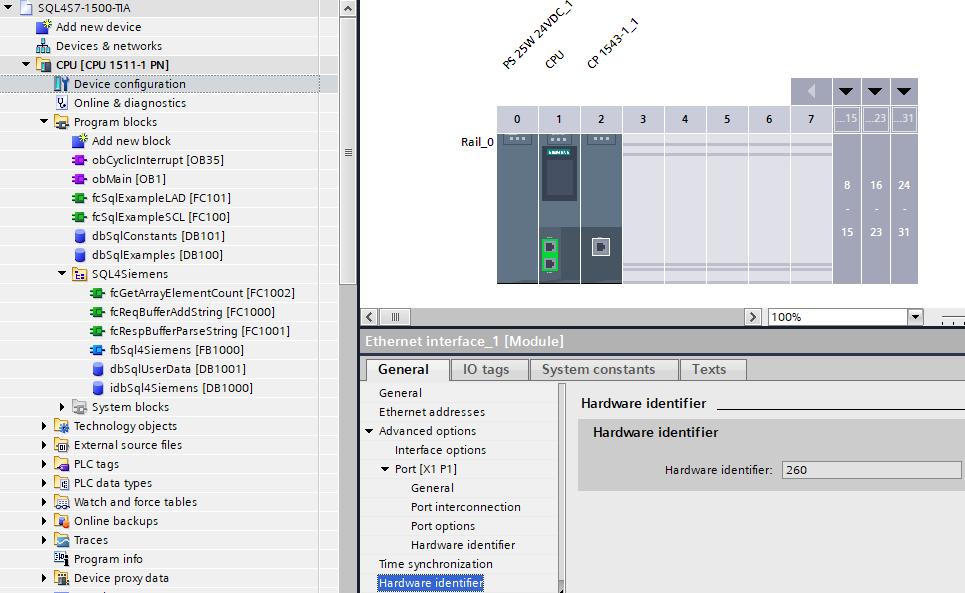Select Port options entry
The image size is (965, 593).
(443, 526)
